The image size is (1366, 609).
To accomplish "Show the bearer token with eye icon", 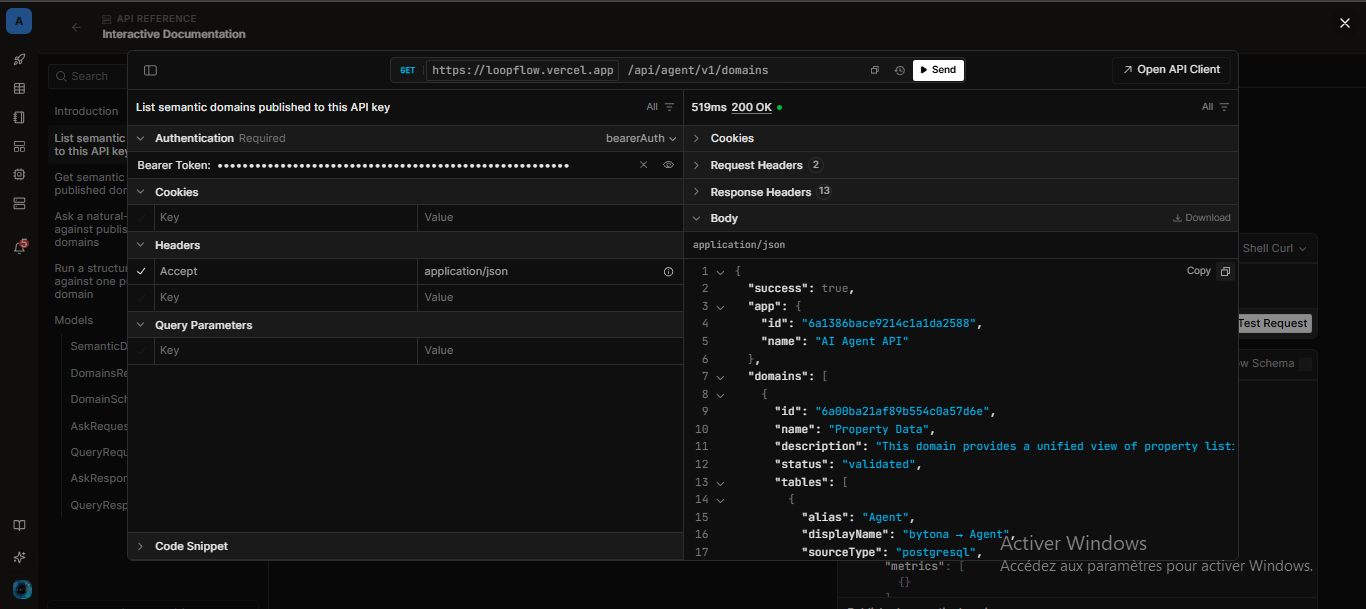I will click(x=669, y=165).
